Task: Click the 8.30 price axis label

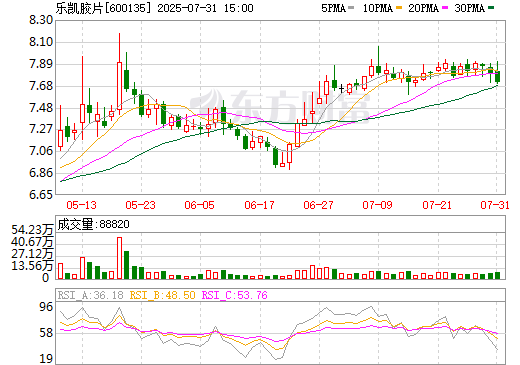Action: pos(41,20)
